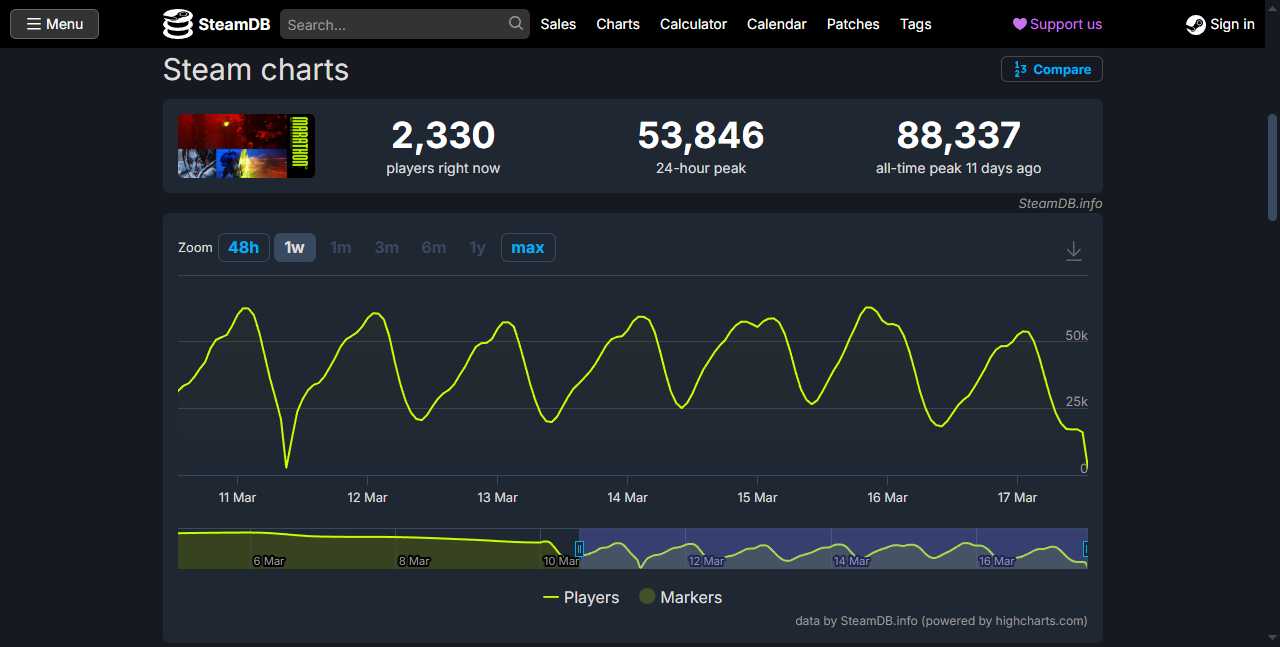Click the left navigator range handle
This screenshot has width=1280, height=647.
pyautogui.click(x=579, y=549)
